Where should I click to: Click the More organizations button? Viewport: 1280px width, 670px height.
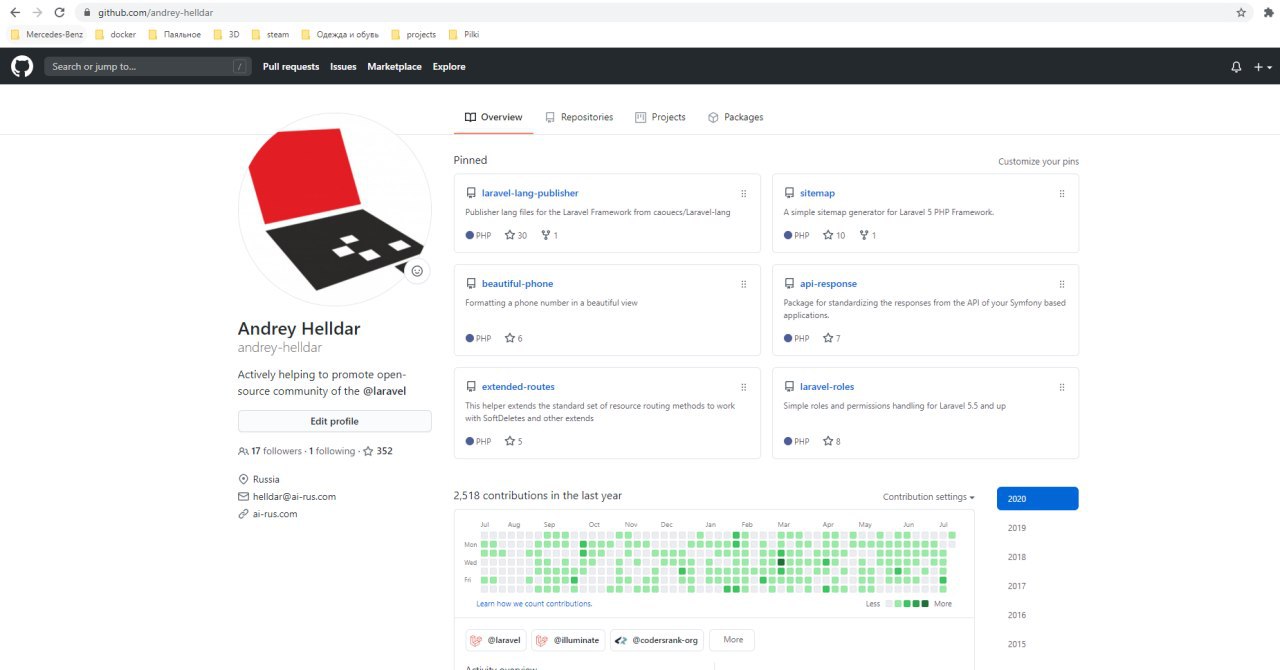(733, 640)
